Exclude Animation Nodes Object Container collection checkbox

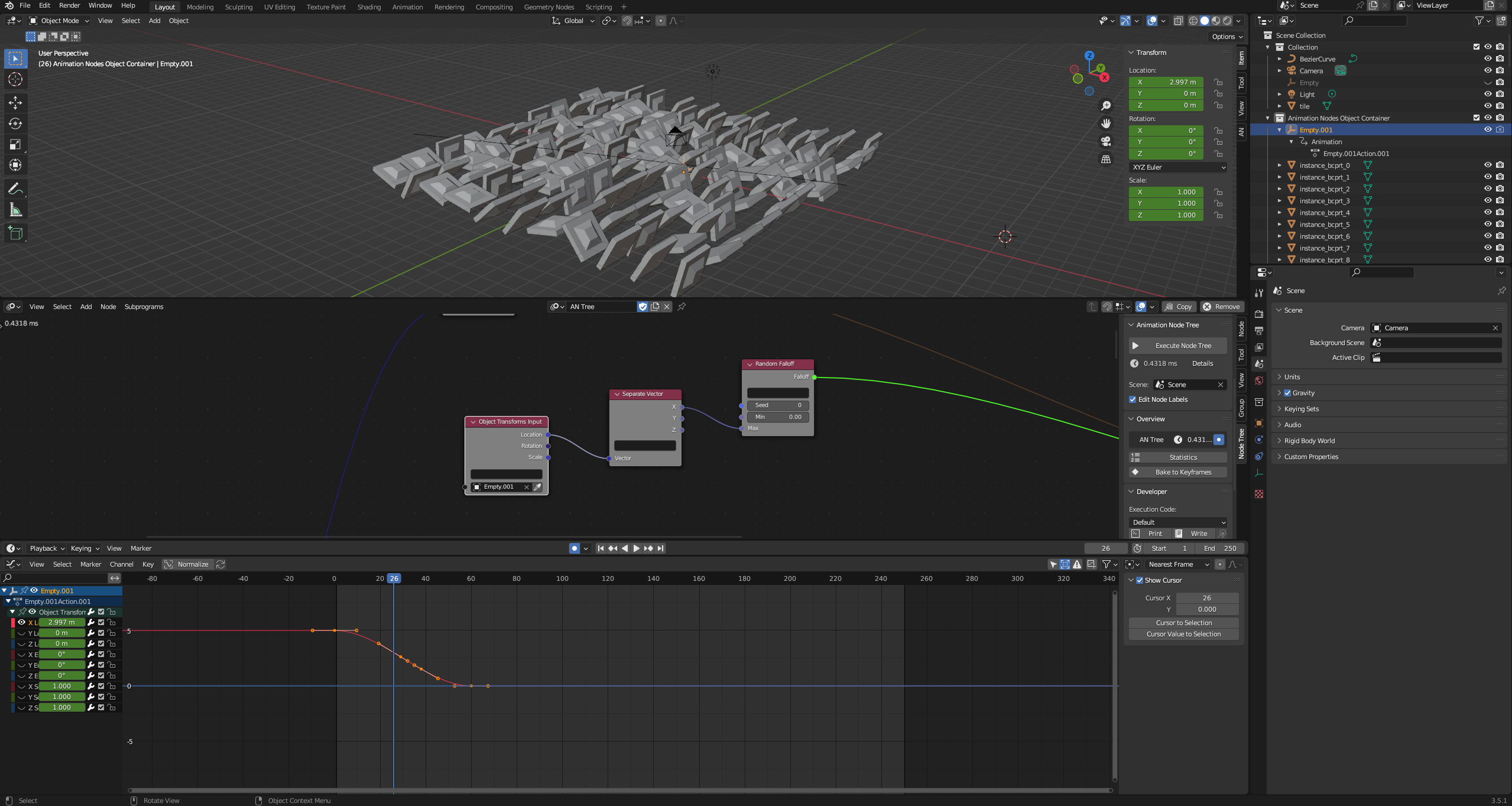[x=1476, y=118]
